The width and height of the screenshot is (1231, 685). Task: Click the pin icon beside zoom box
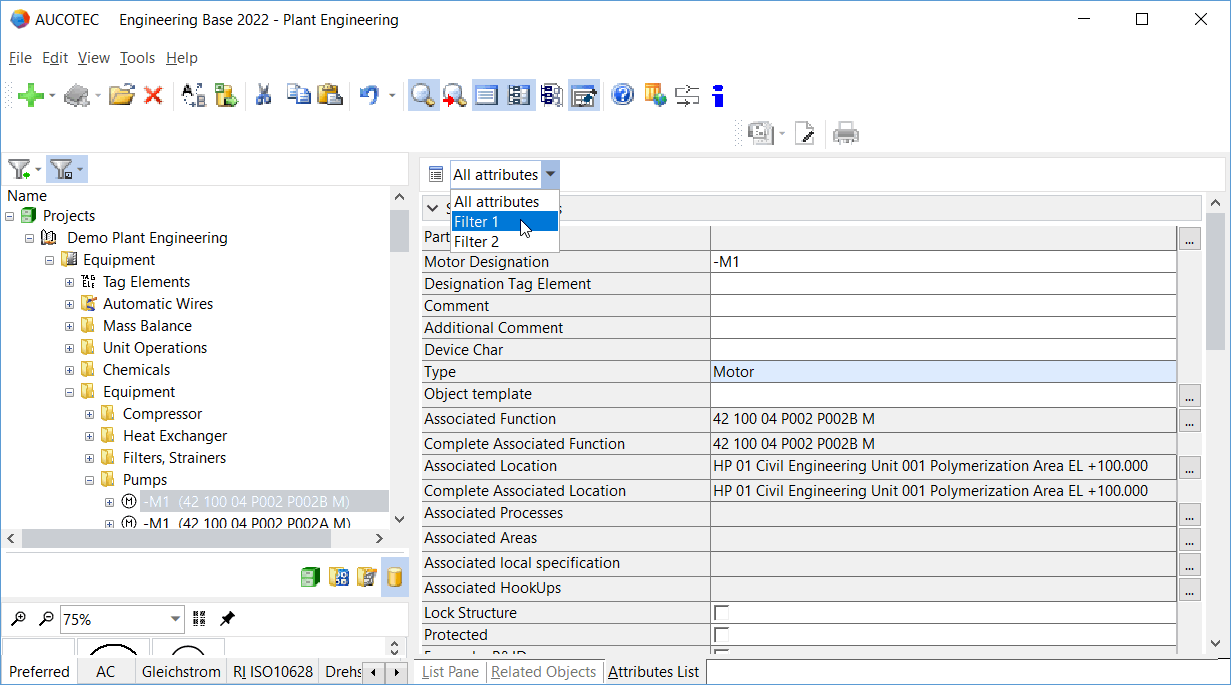pos(227,619)
